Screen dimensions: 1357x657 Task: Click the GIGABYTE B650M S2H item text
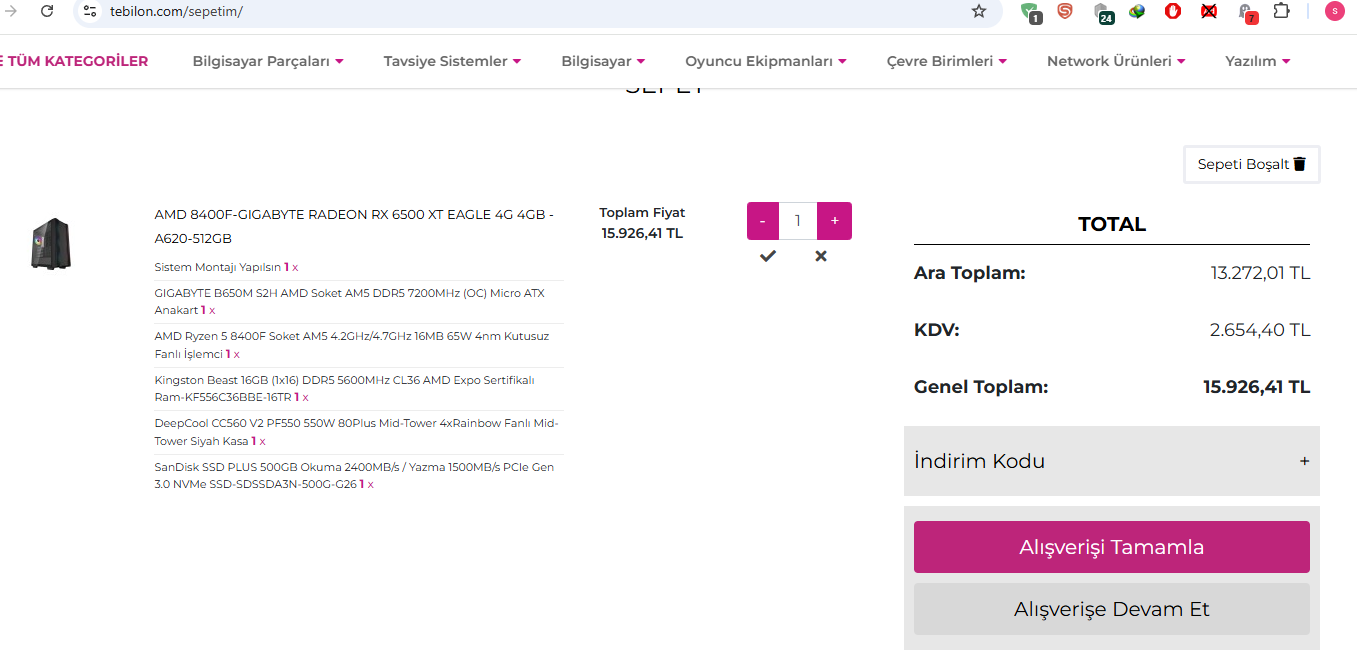click(x=350, y=302)
